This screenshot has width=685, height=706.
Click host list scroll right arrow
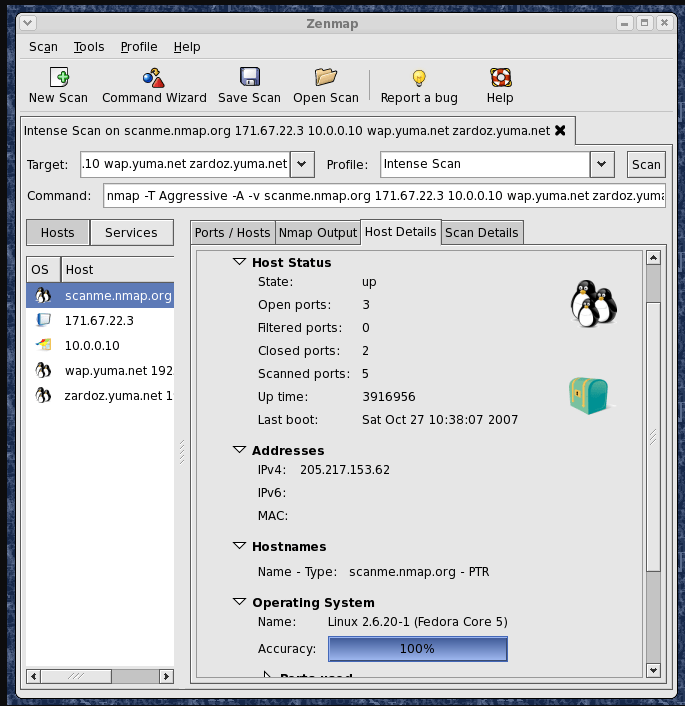166,676
